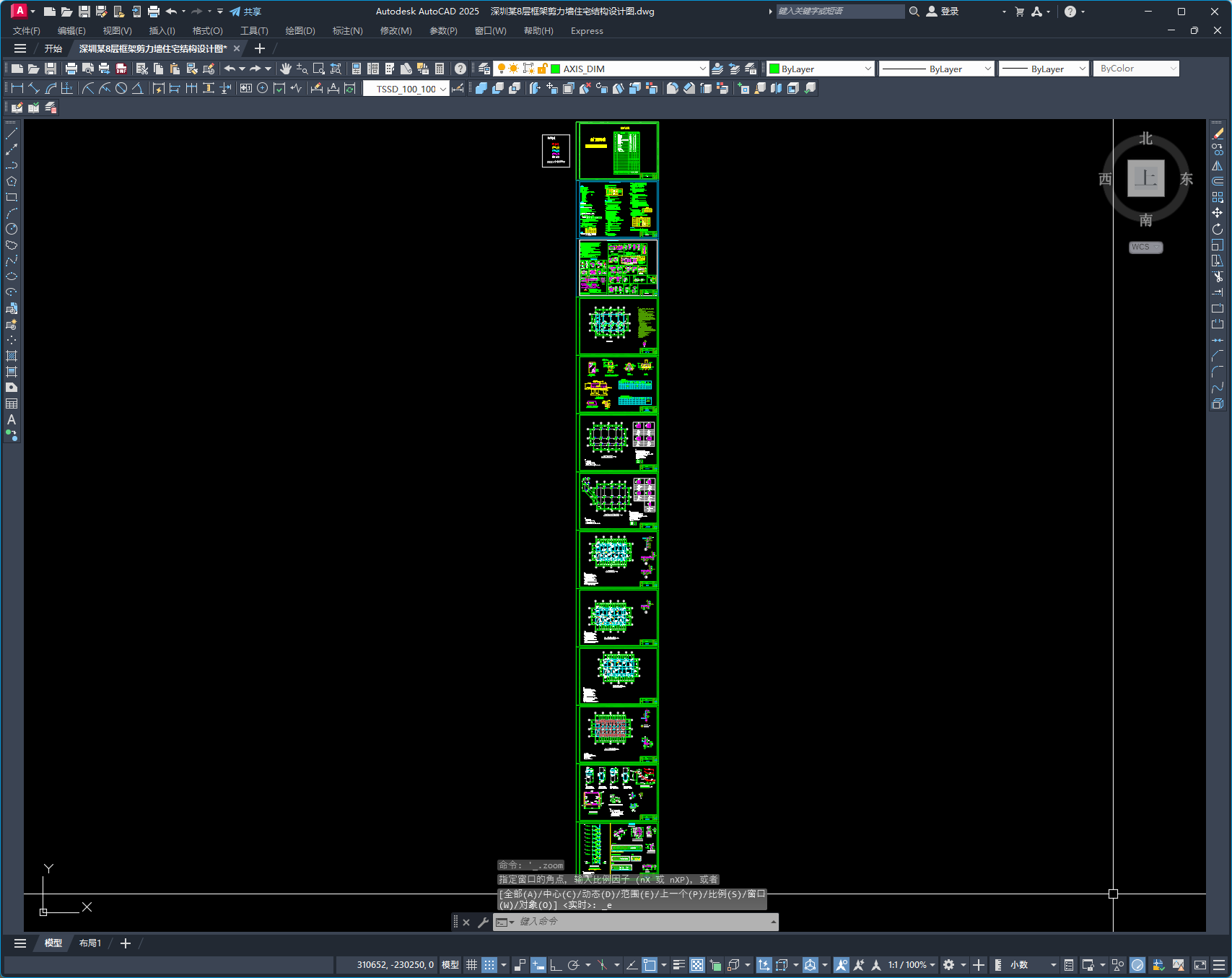Open the 标注(N) menu
The image size is (1232, 978).
pos(347,31)
